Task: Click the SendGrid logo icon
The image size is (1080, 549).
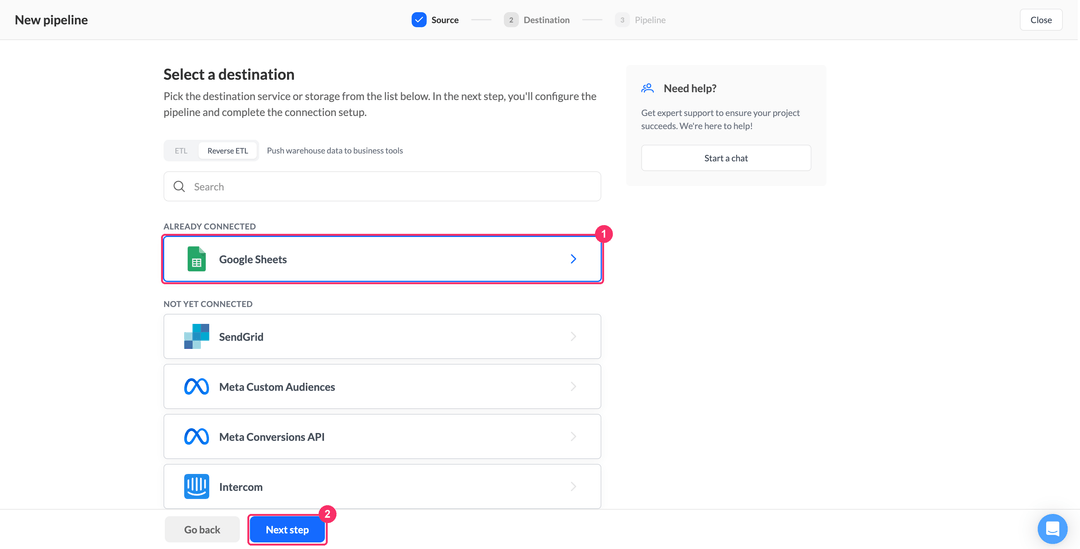Action: coord(196,336)
